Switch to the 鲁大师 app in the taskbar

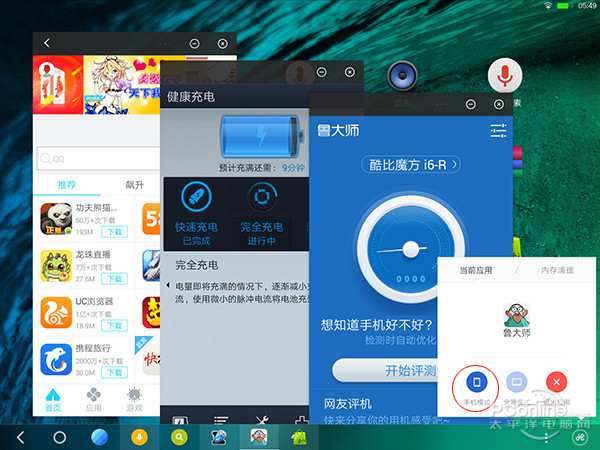[x=259, y=437]
